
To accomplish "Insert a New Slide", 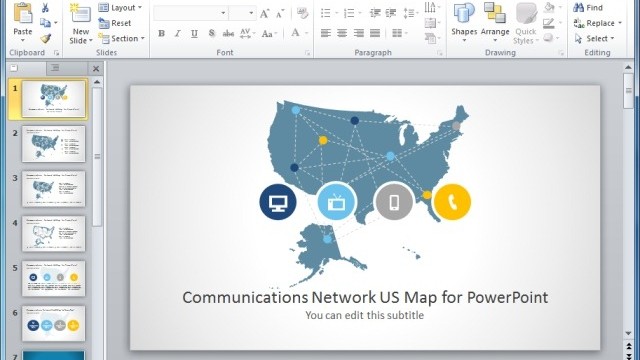I will coord(81,24).
